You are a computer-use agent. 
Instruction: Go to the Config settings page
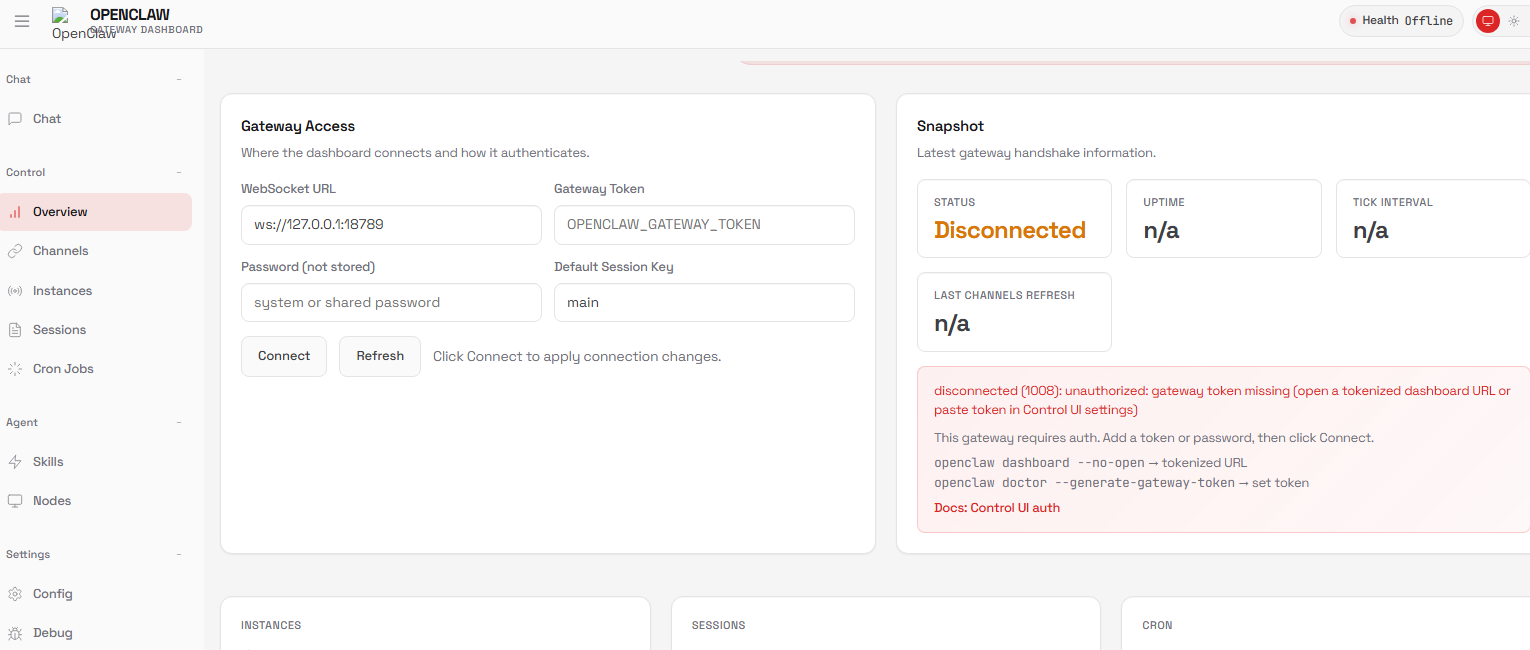[x=52, y=594]
